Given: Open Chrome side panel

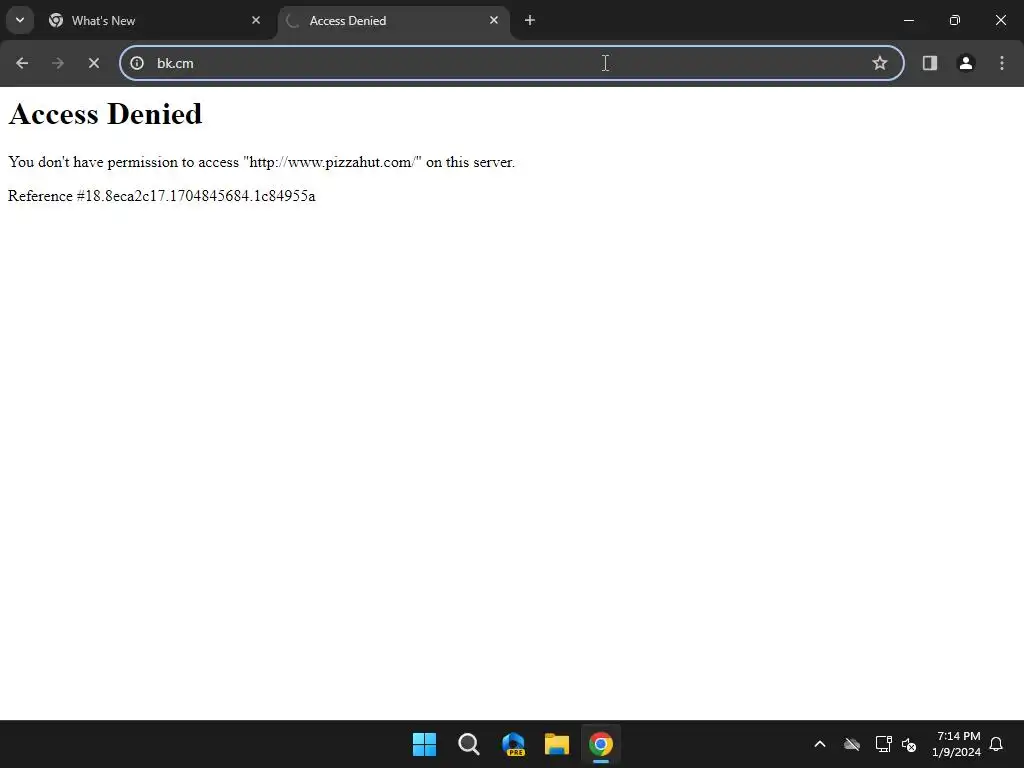Looking at the screenshot, I should click(x=929, y=63).
